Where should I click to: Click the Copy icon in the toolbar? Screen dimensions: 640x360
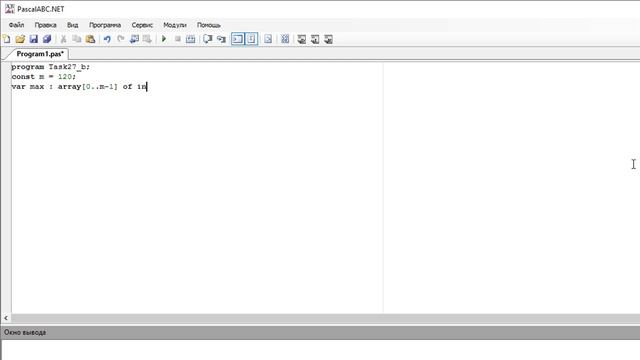pyautogui.click(x=77, y=39)
